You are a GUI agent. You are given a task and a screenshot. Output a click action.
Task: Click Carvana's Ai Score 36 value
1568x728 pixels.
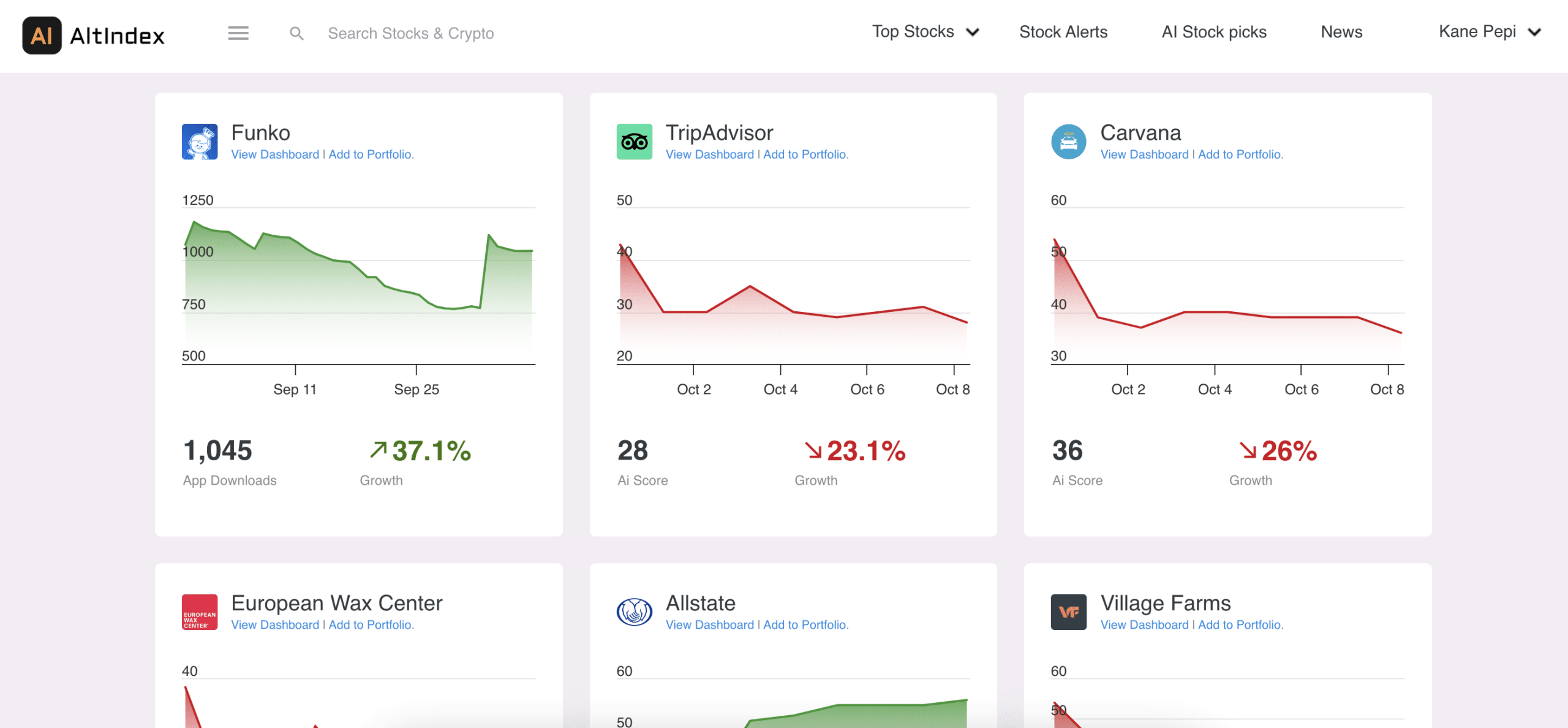coord(1068,450)
